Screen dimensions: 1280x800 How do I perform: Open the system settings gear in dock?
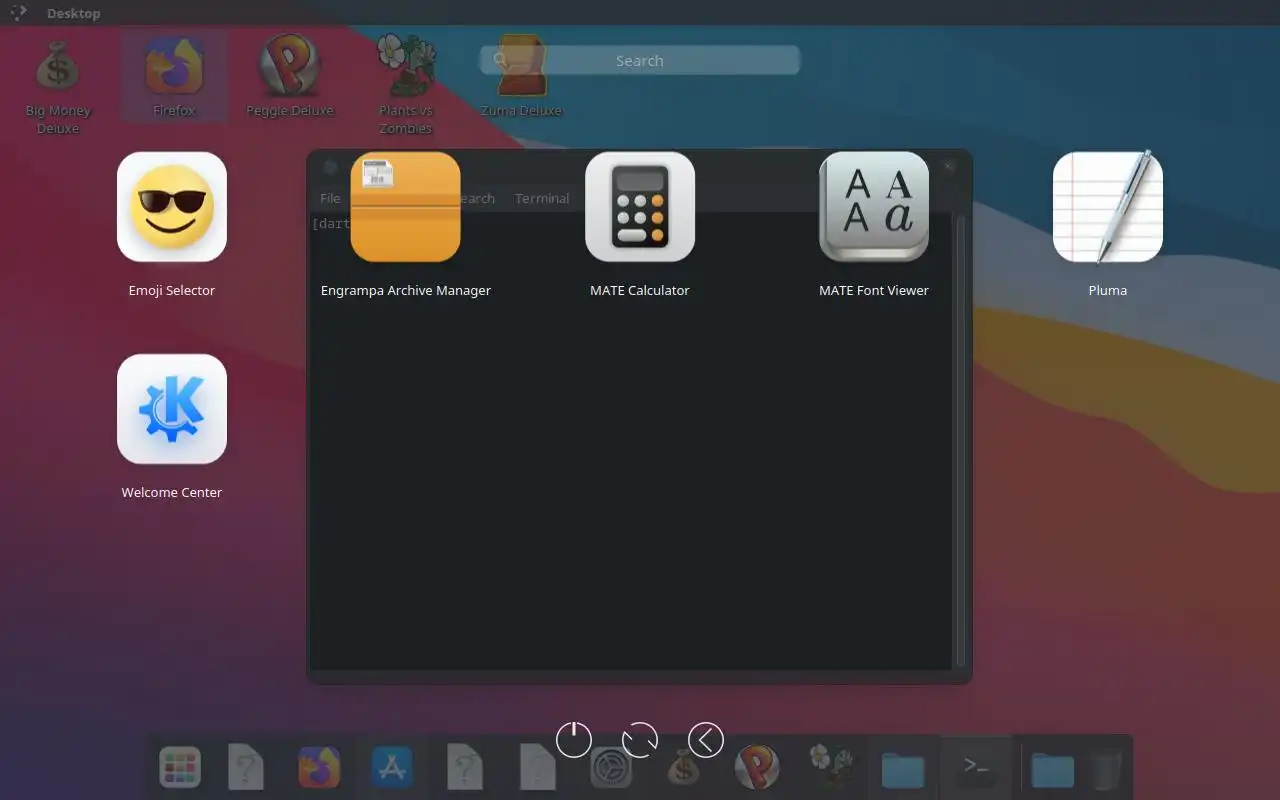point(611,768)
